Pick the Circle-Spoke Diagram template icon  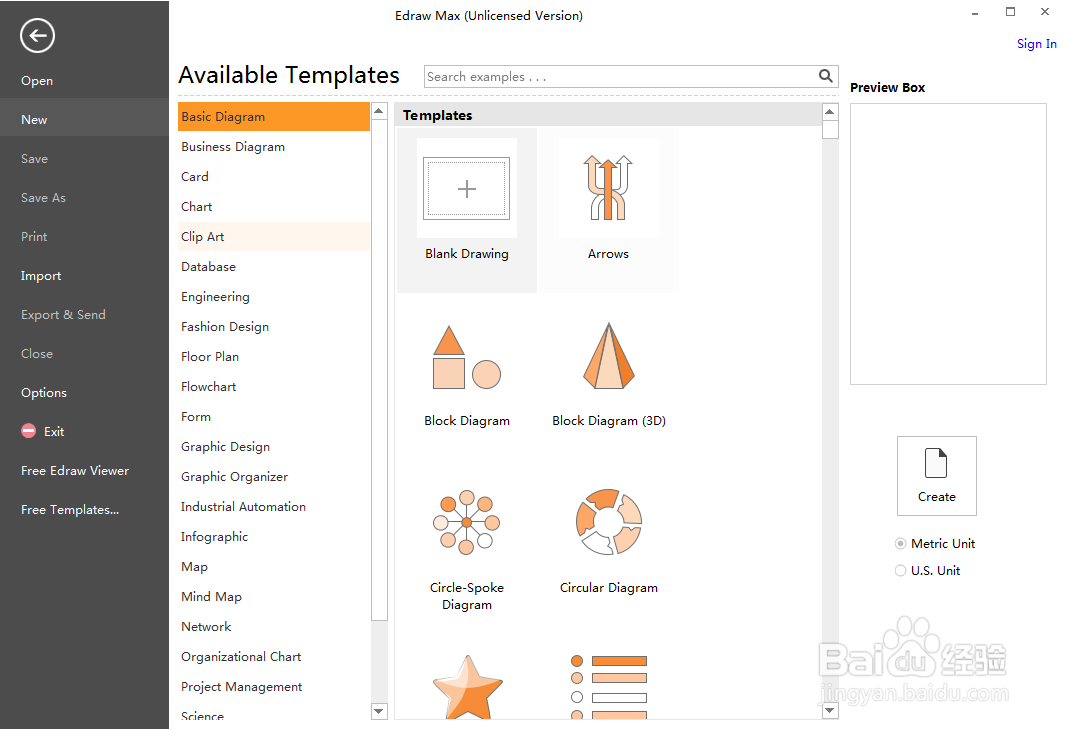tap(466, 522)
